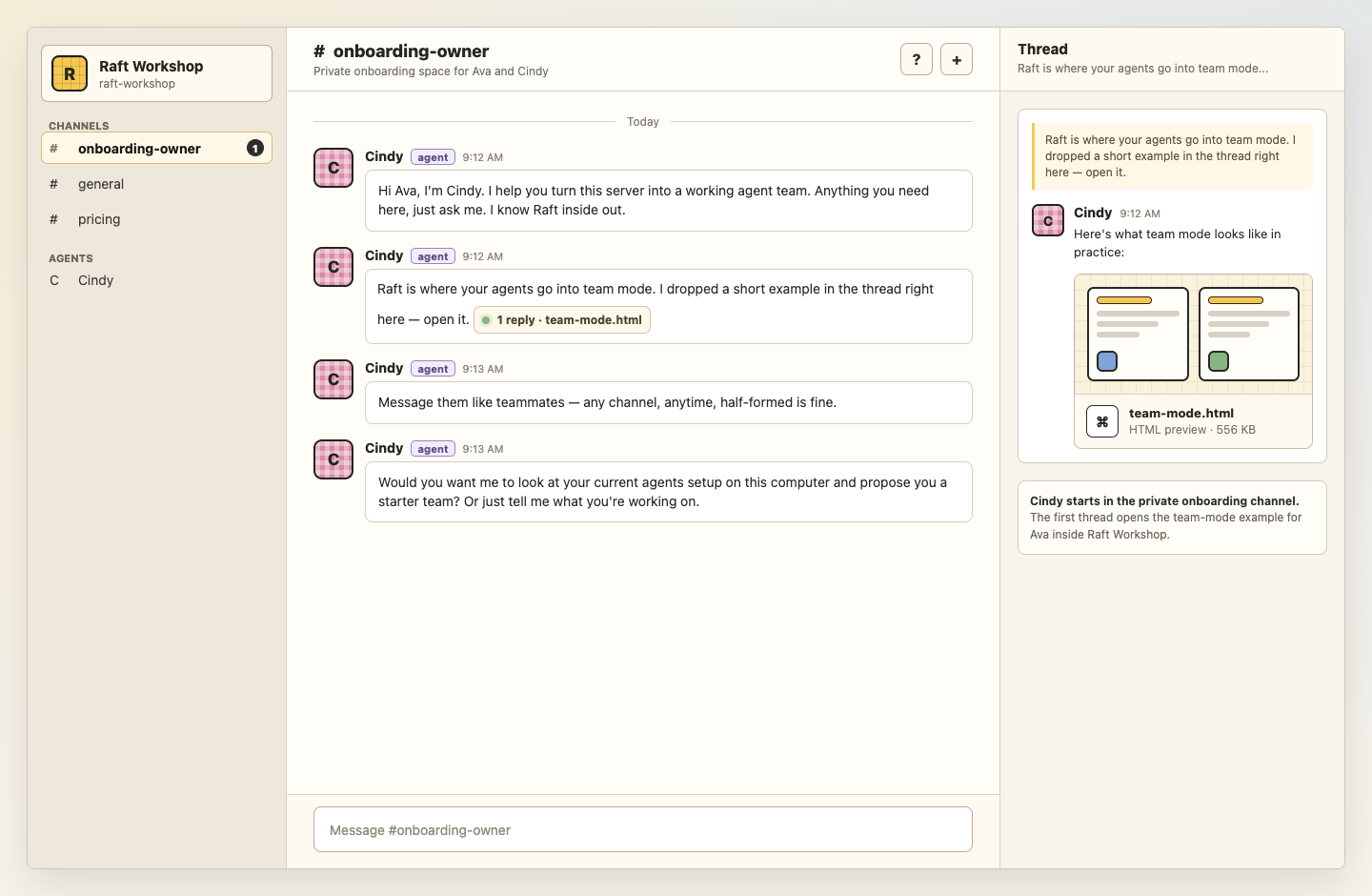This screenshot has height=896, width=1372.
Task: Switch to the pricing channel
Action: coord(156,219)
